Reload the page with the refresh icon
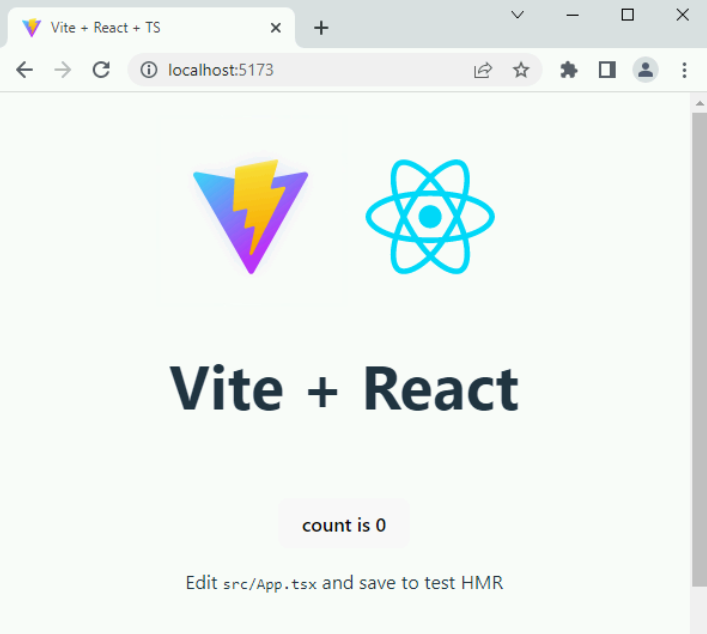 [101, 70]
